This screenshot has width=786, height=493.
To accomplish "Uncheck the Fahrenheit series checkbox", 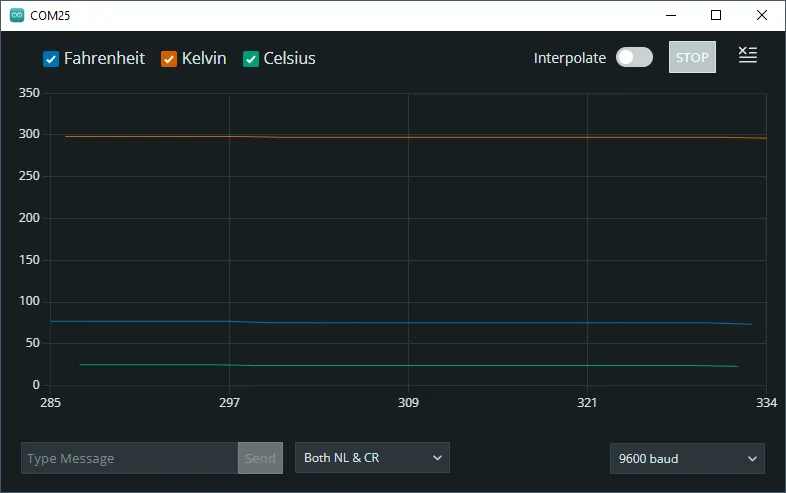I will point(52,59).
